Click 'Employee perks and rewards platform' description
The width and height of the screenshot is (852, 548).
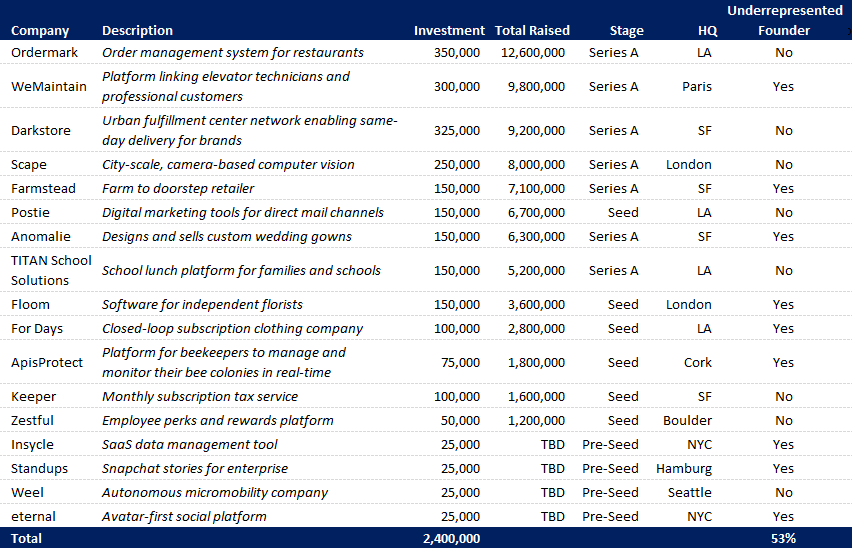(218, 420)
